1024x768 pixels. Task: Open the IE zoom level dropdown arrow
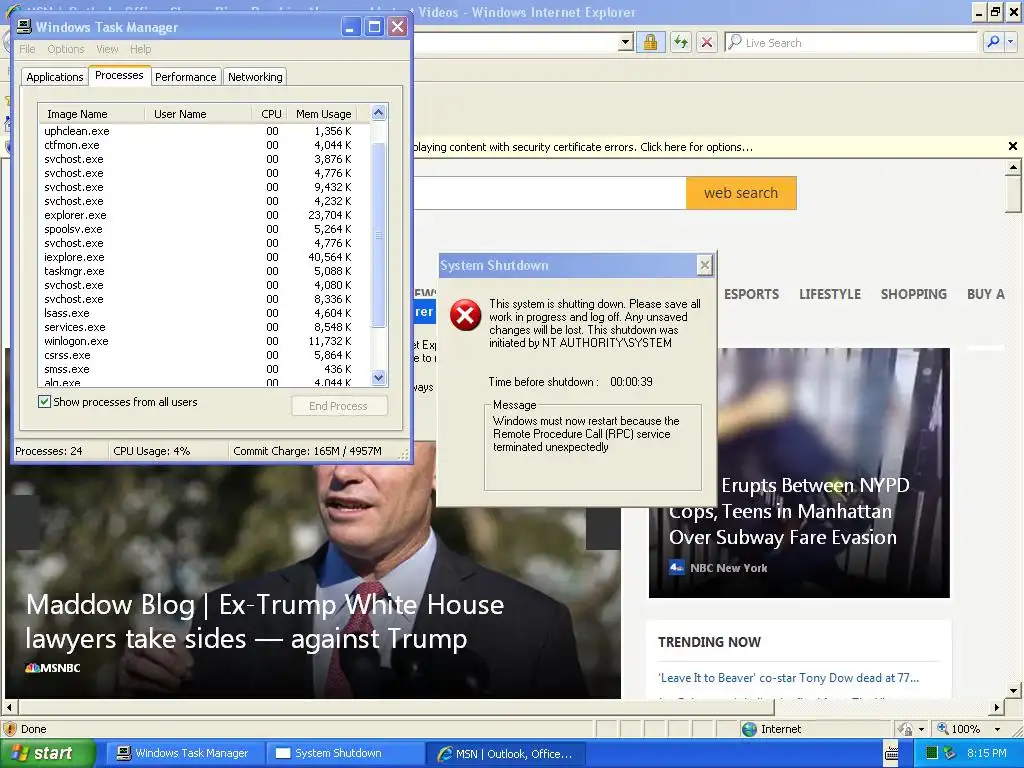click(997, 729)
